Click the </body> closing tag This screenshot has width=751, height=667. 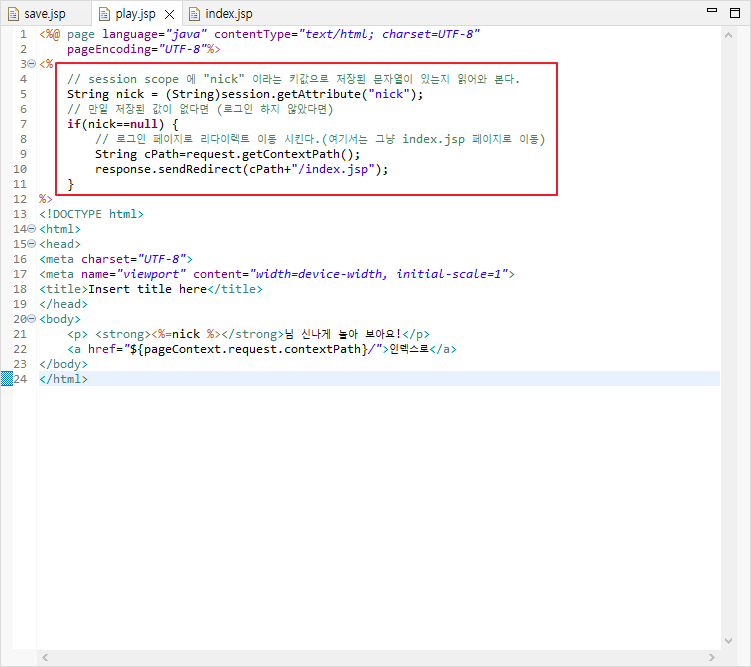(64, 364)
